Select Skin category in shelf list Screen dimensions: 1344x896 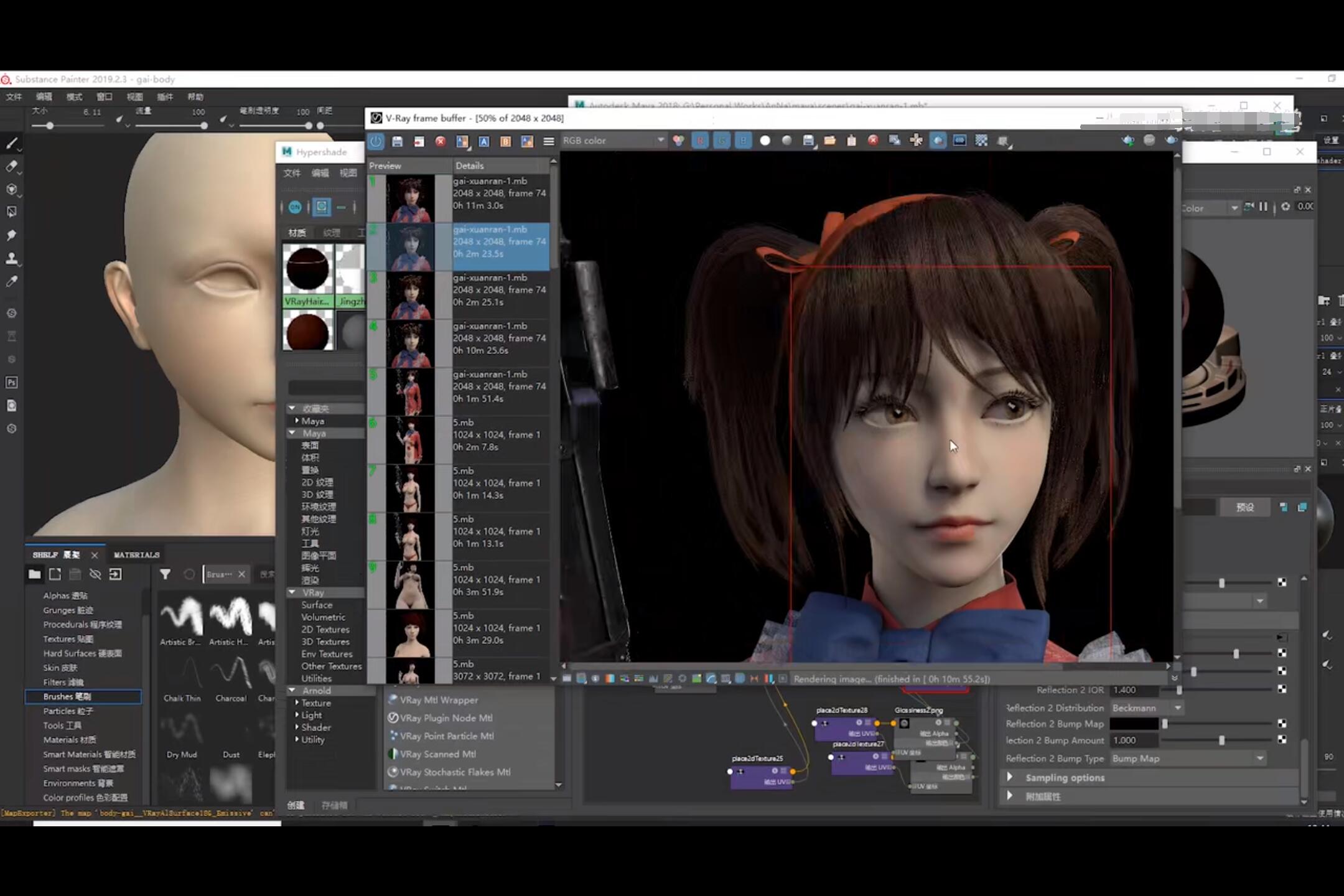(60, 668)
